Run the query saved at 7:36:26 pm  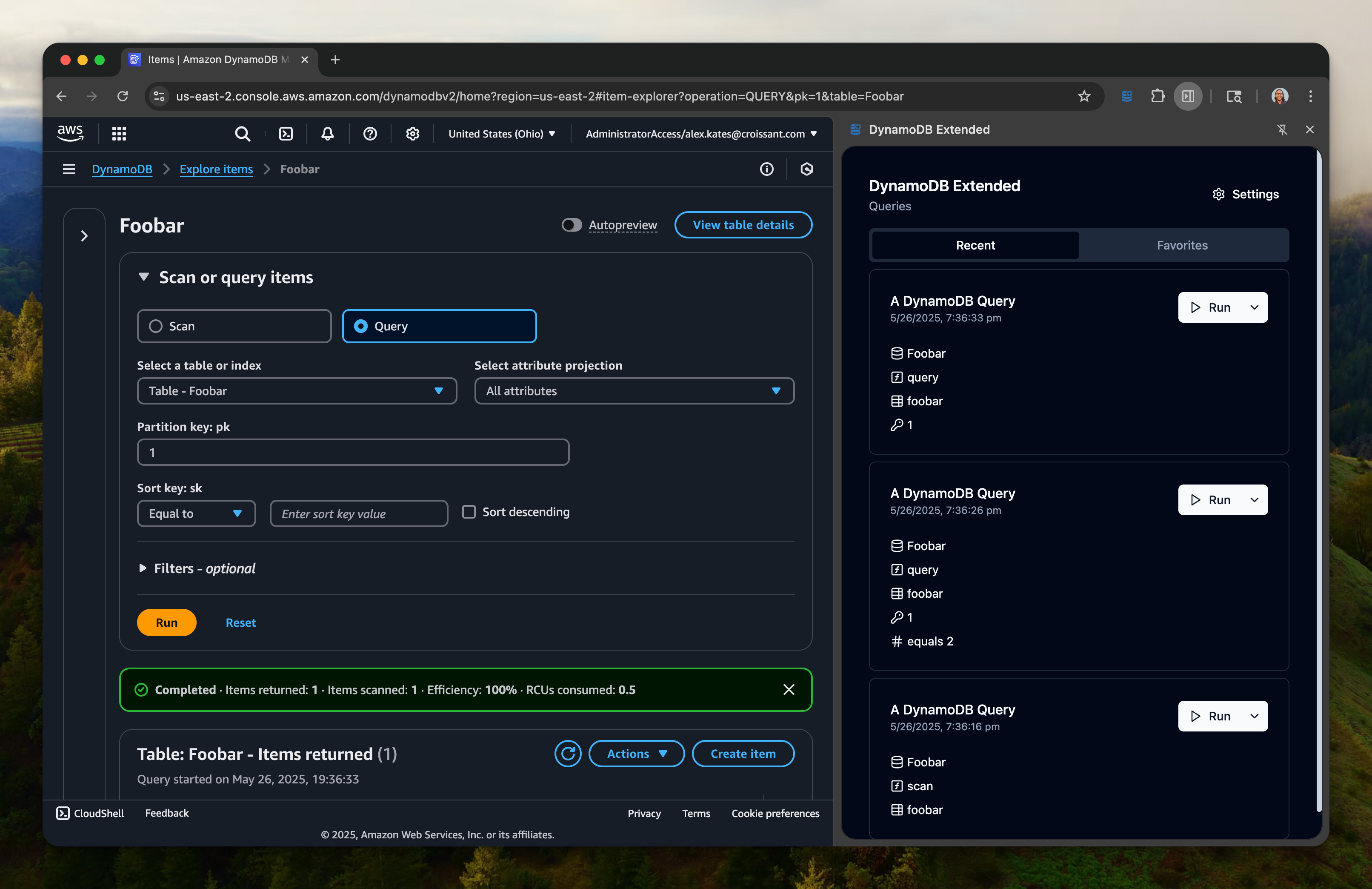(1211, 499)
